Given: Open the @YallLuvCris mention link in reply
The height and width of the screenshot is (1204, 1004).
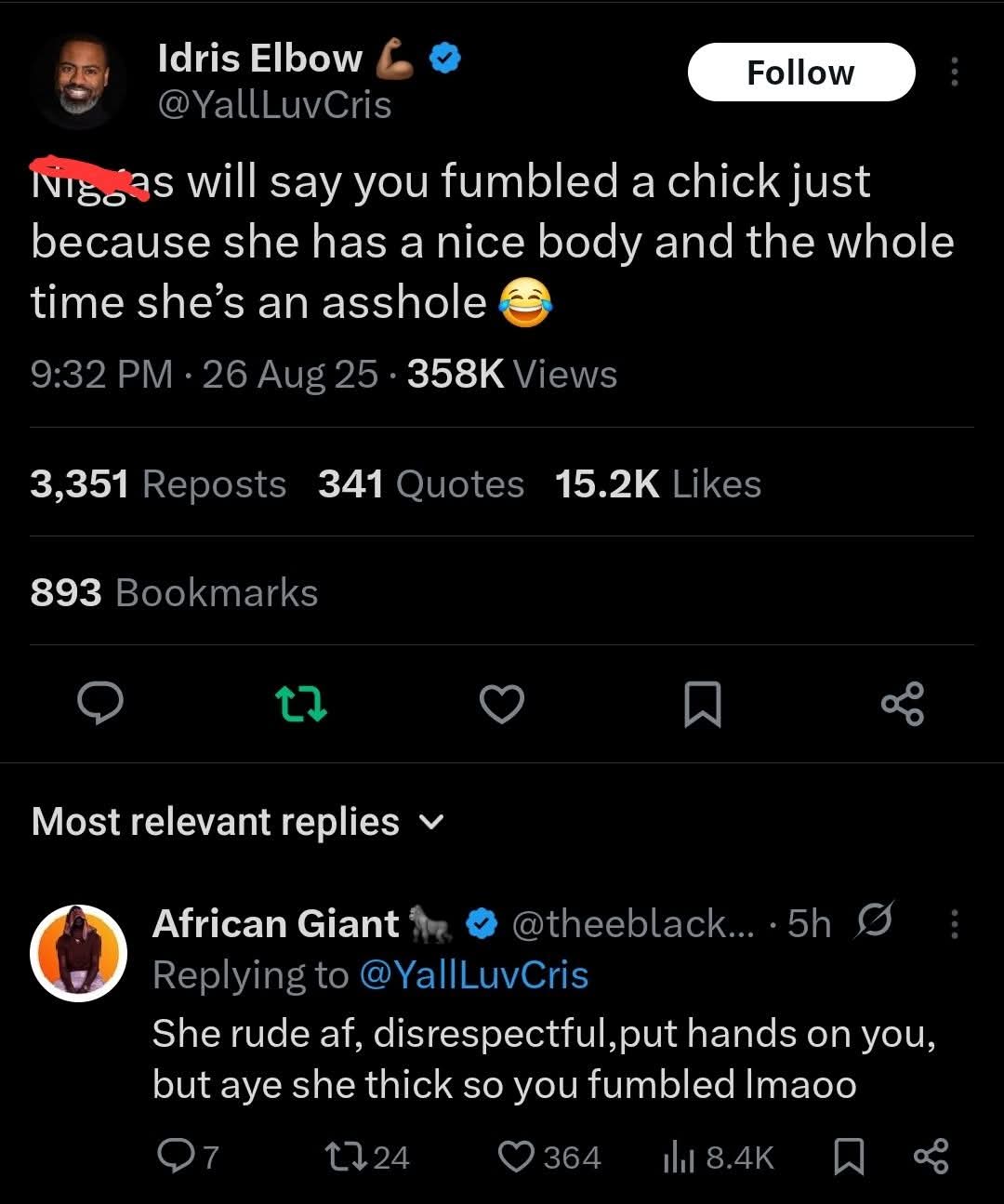Looking at the screenshot, I should click(x=472, y=975).
